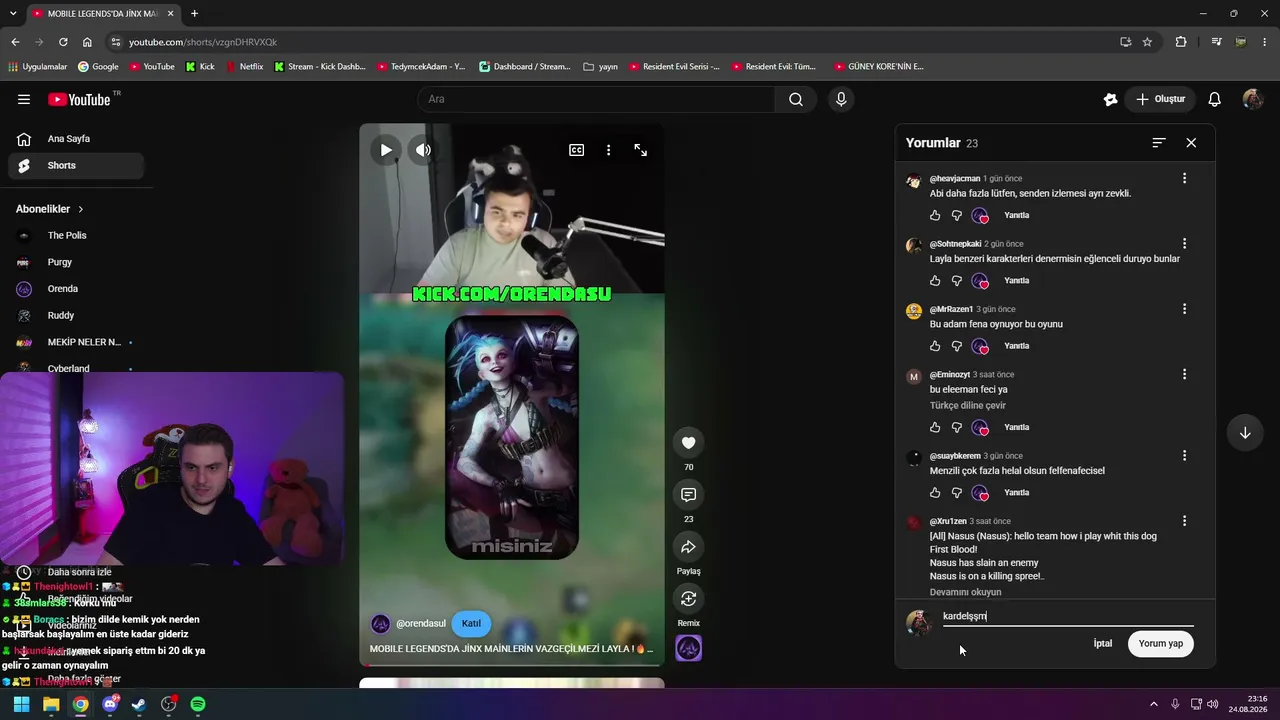The image size is (1280, 720).
Task: Open options for @suaybkerem's comment
Action: click(x=1184, y=455)
